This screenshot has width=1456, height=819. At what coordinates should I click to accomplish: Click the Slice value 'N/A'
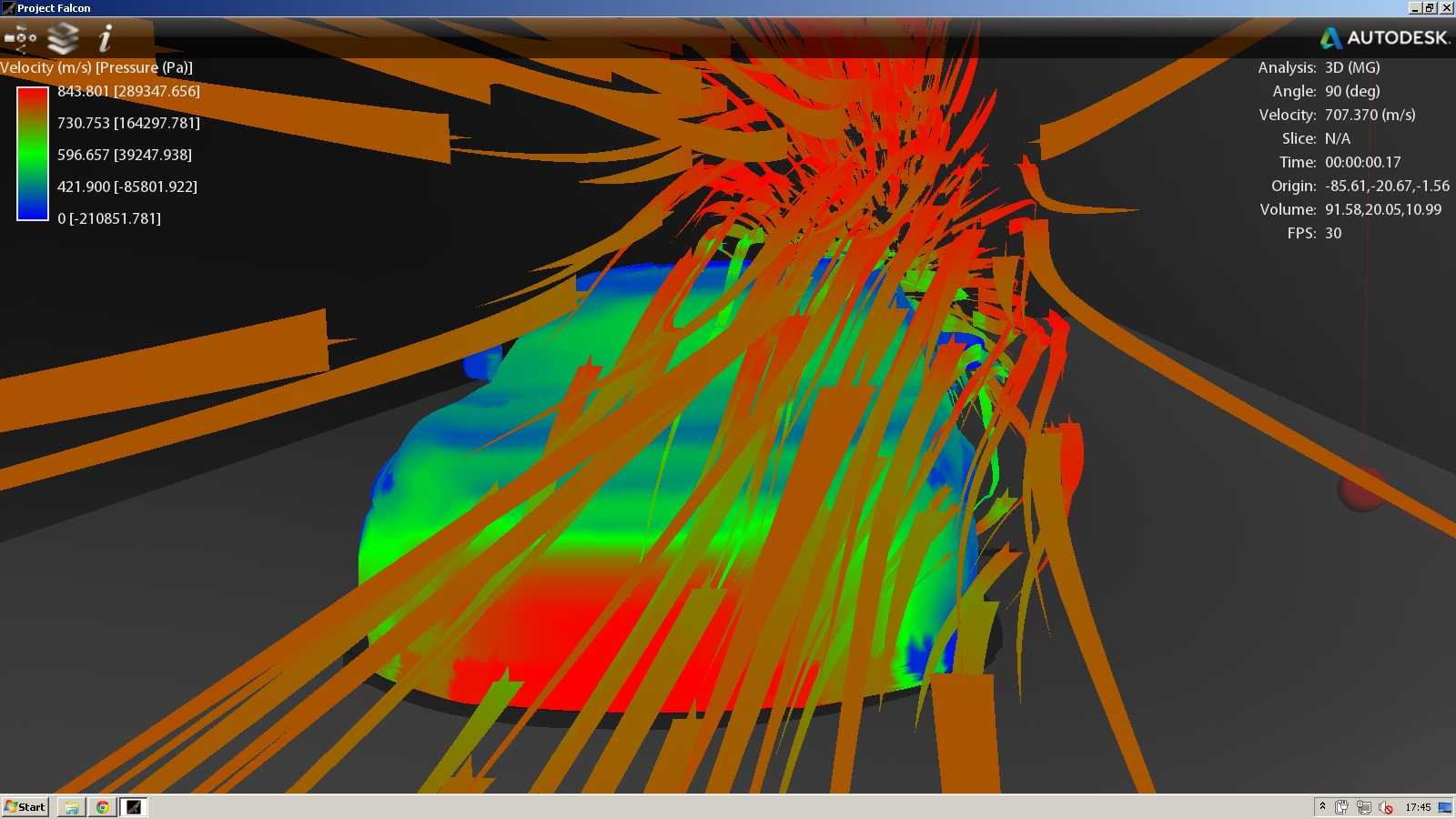(x=1338, y=138)
